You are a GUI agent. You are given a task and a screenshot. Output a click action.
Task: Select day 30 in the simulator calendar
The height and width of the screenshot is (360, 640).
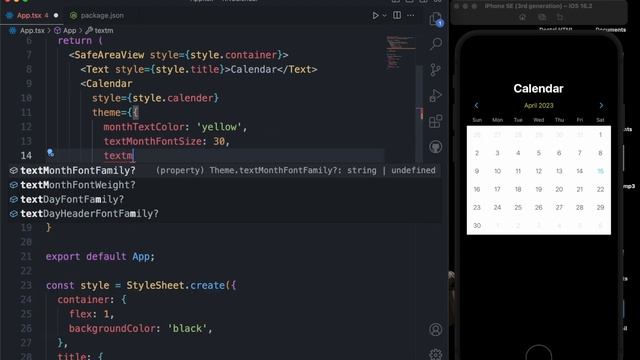477,225
